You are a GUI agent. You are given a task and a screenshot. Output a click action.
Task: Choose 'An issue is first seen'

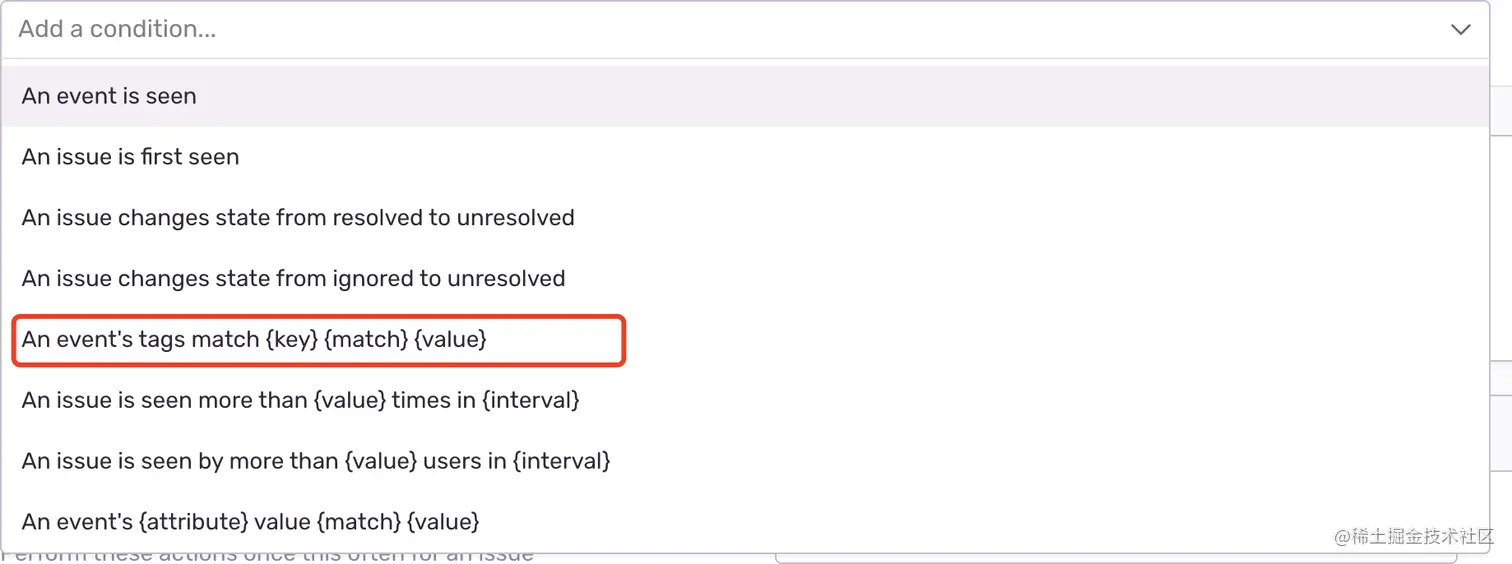[130, 157]
